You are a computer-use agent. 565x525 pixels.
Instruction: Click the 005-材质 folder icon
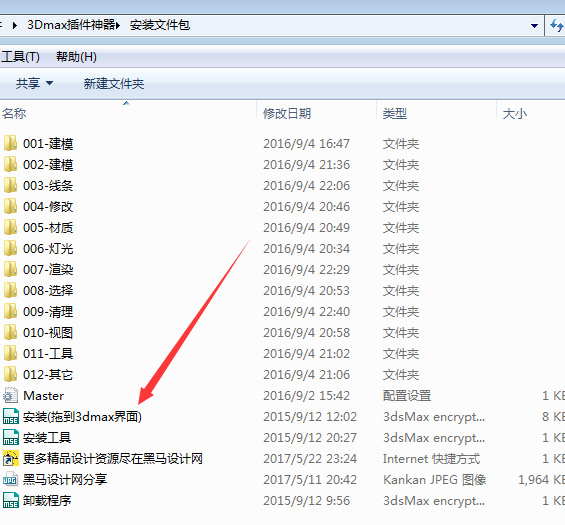tap(10, 227)
